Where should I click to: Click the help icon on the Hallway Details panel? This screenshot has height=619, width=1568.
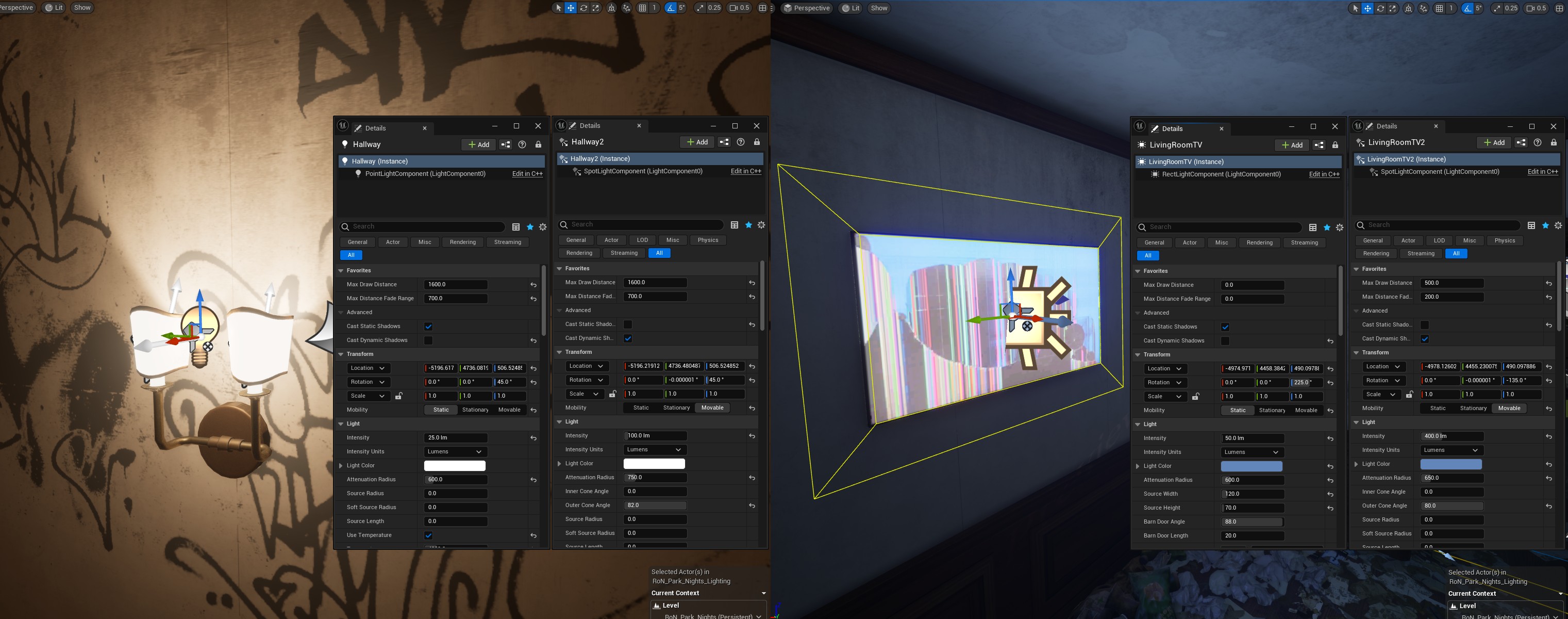point(522,144)
